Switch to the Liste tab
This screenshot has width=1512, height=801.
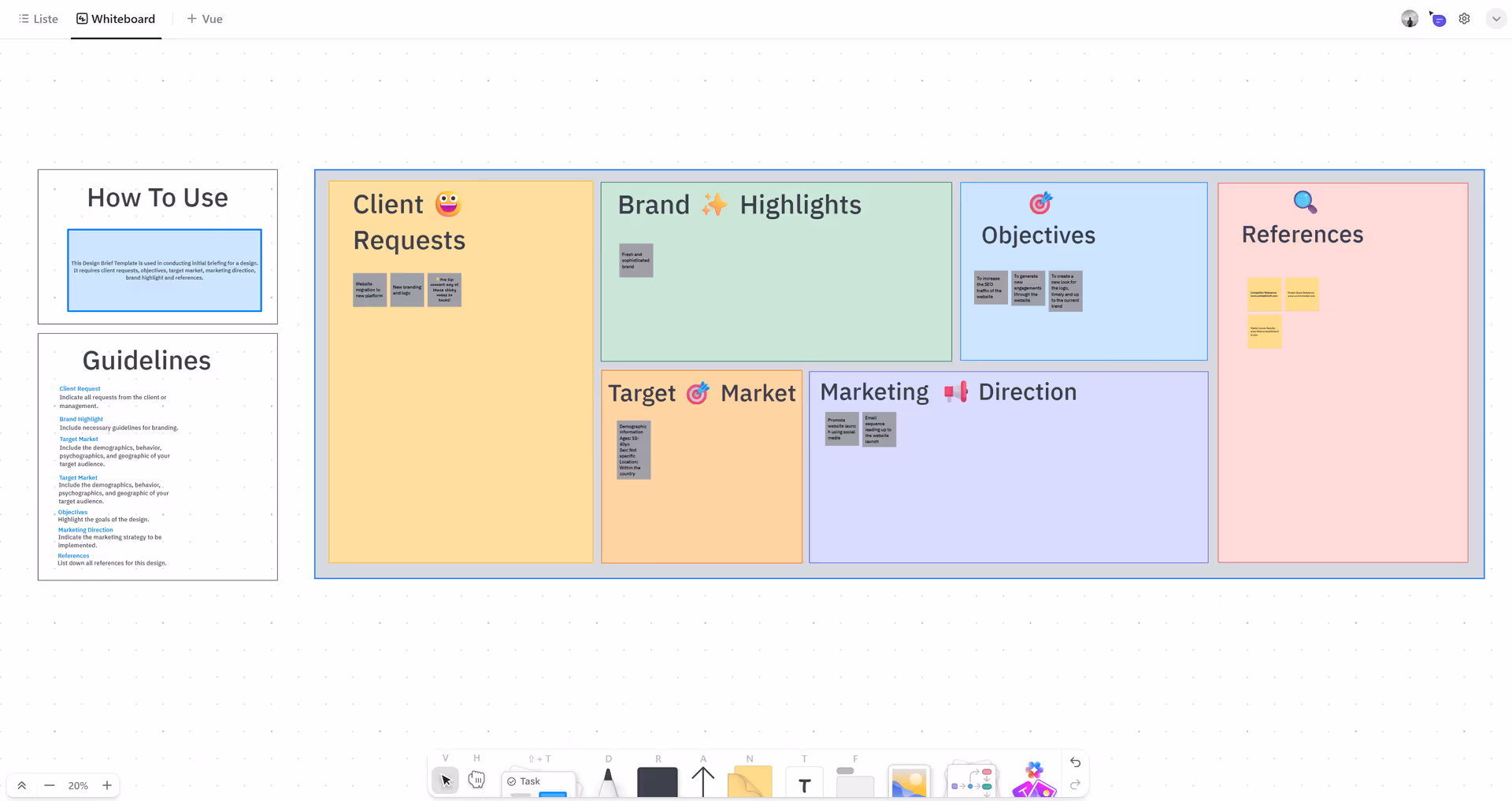pyautogui.click(x=38, y=18)
